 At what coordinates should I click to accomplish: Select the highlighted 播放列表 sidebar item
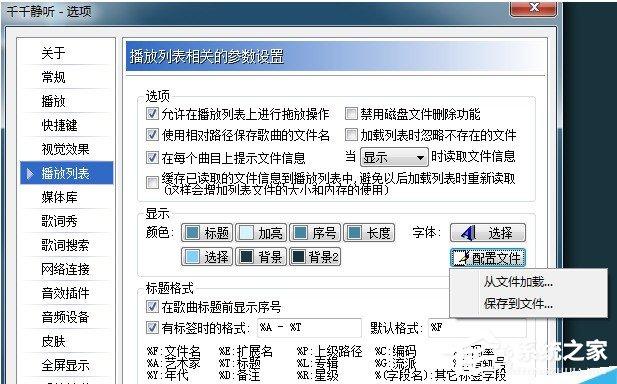[x=67, y=173]
